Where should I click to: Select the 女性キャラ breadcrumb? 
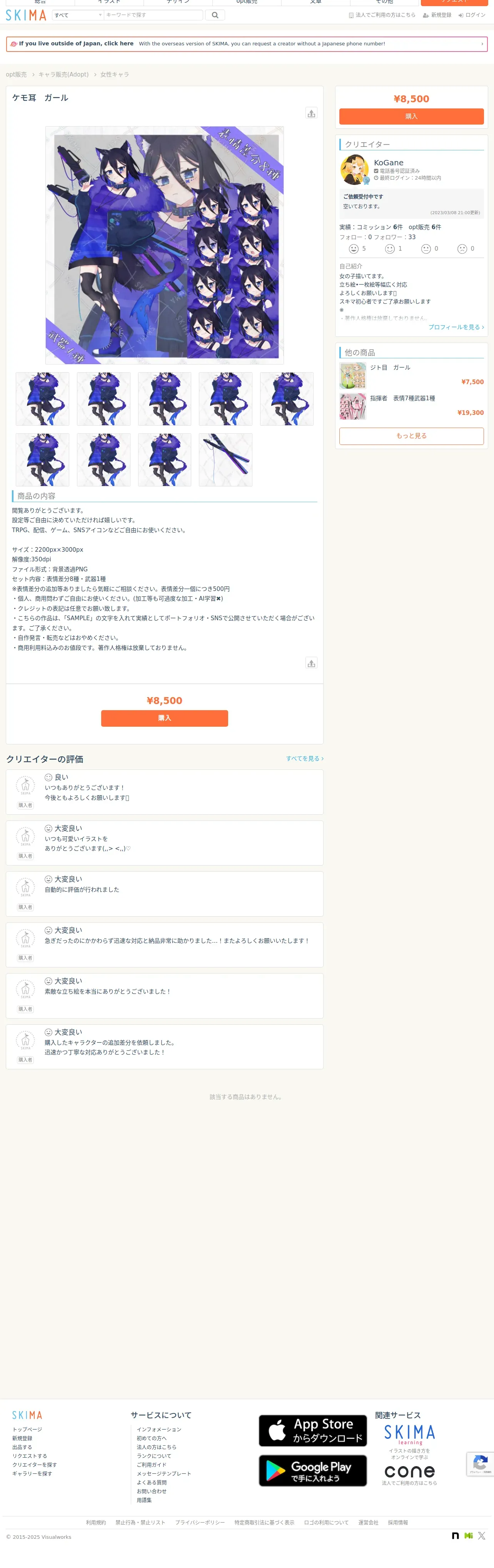coord(115,74)
